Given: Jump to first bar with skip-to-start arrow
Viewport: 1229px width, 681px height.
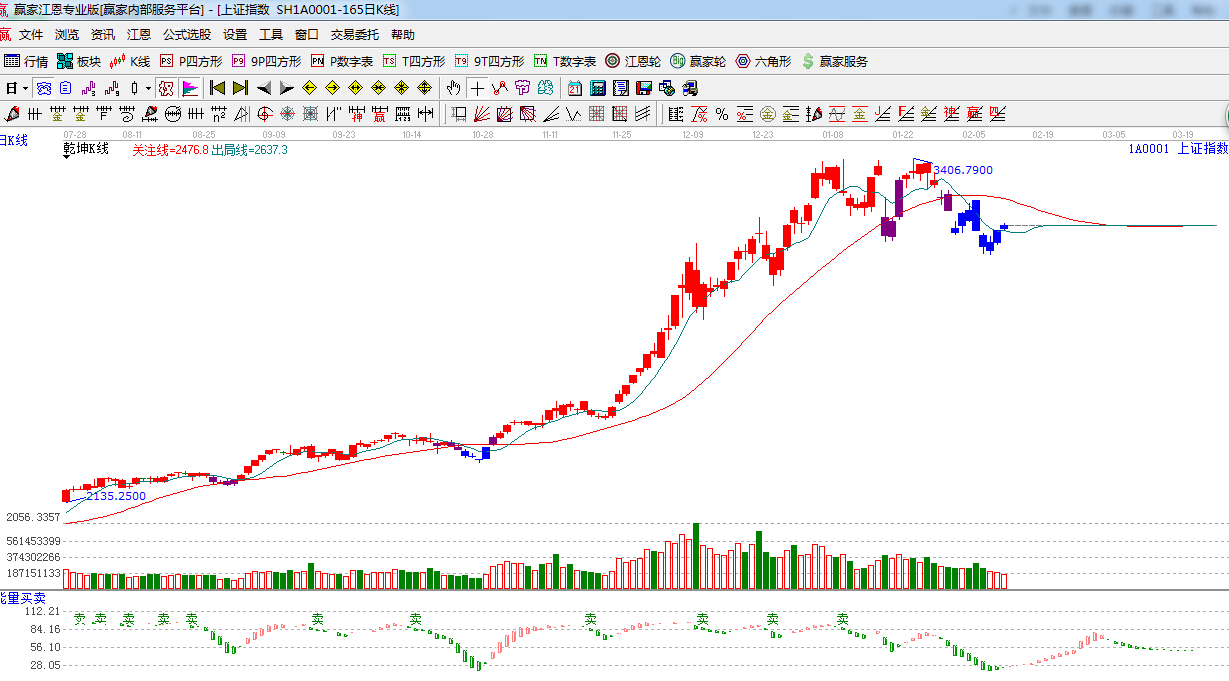Looking at the screenshot, I should pos(217,88).
